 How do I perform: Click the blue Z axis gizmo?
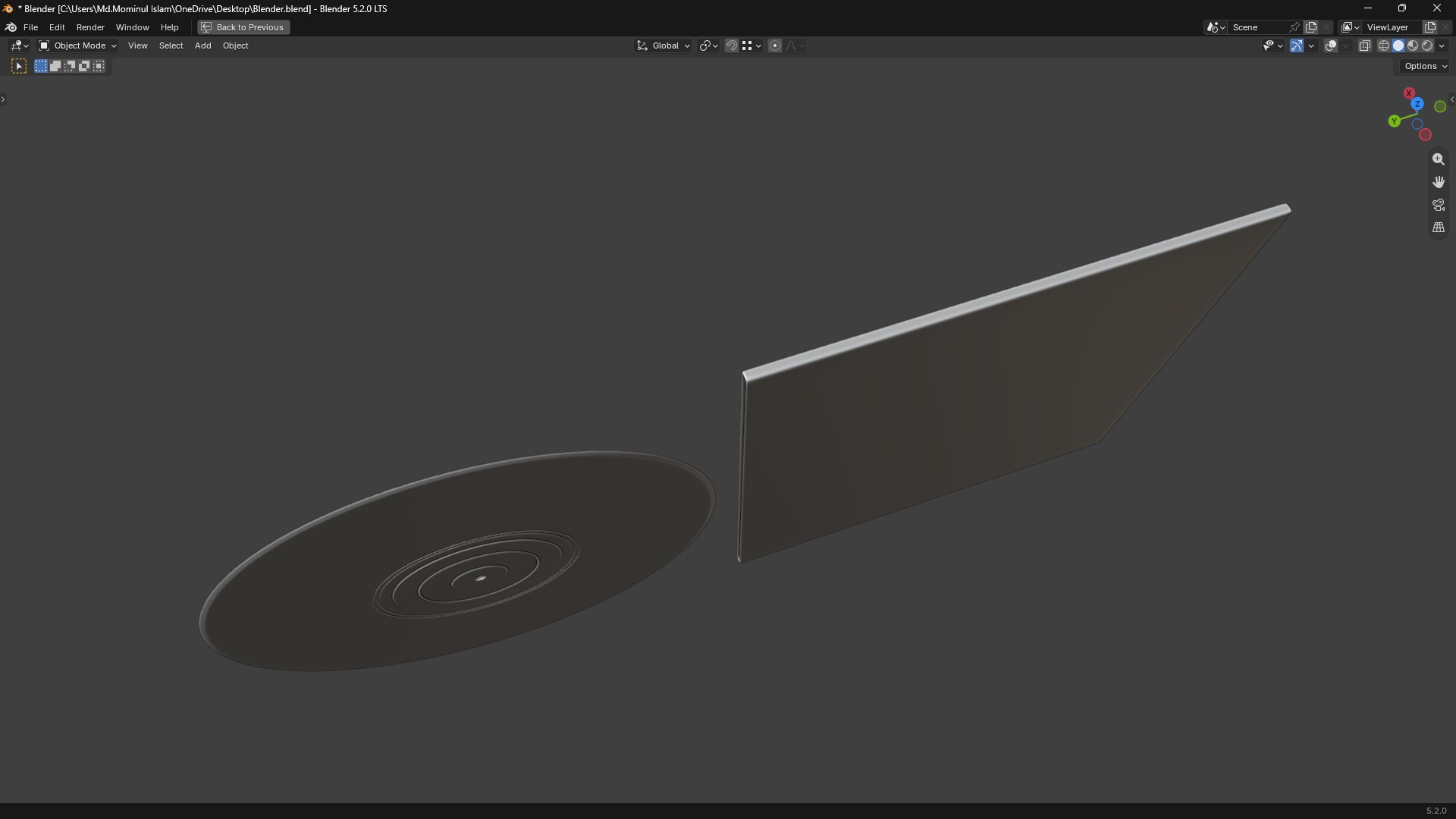pyautogui.click(x=1417, y=104)
